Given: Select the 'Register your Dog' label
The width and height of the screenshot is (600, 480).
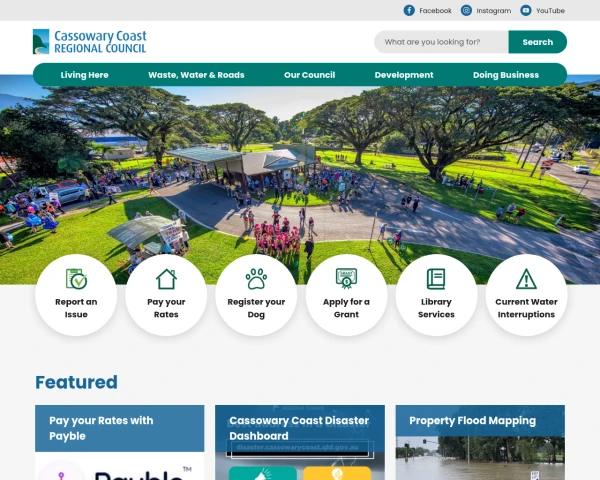Looking at the screenshot, I should 256,308.
